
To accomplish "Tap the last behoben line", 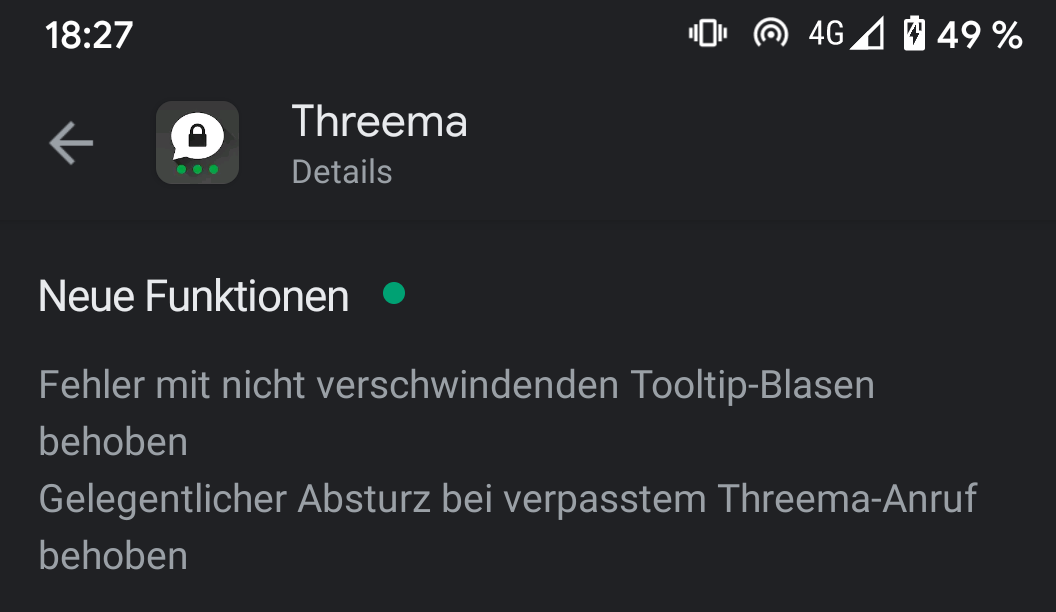I will click(113, 556).
